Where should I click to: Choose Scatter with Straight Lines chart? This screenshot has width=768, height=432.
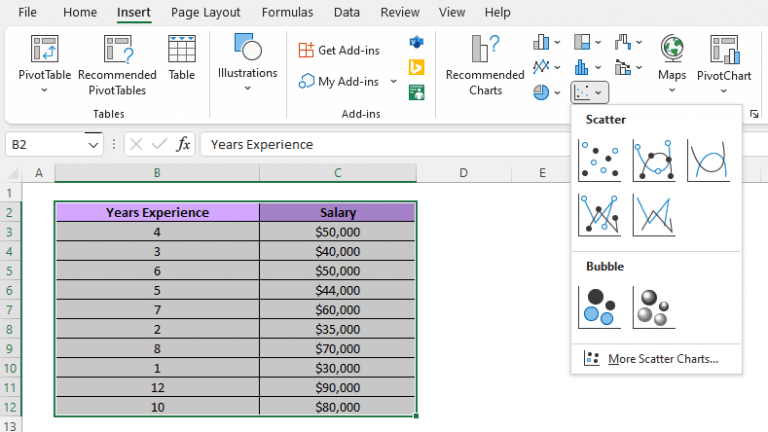[654, 215]
